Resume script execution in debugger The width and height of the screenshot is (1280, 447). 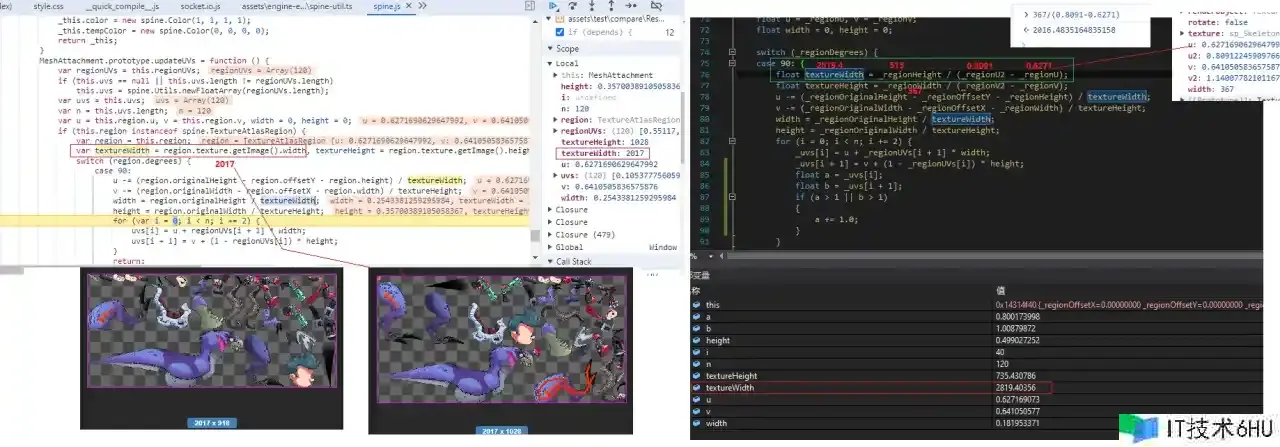click(x=553, y=6)
